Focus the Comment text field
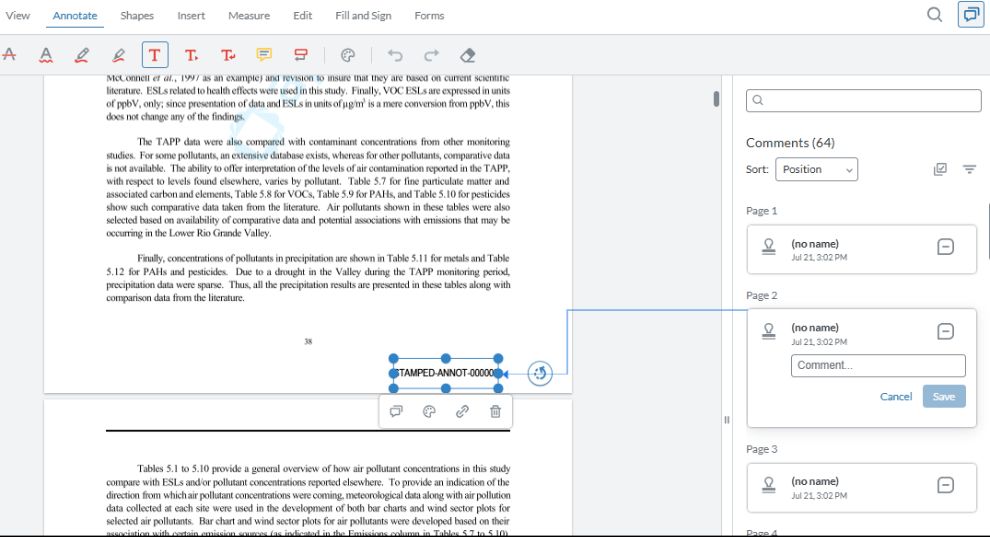The height and width of the screenshot is (537, 990). click(878, 365)
